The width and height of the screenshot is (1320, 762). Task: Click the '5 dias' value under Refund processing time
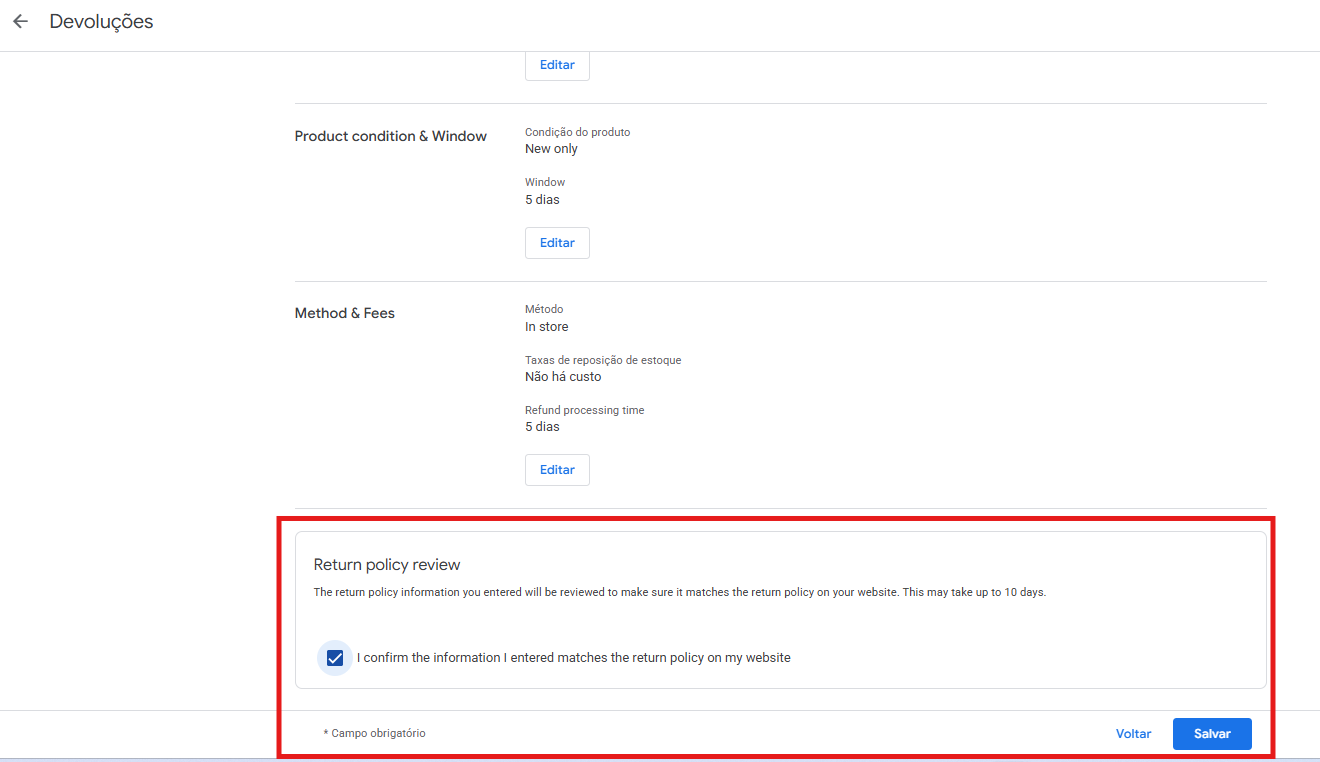[x=542, y=427]
